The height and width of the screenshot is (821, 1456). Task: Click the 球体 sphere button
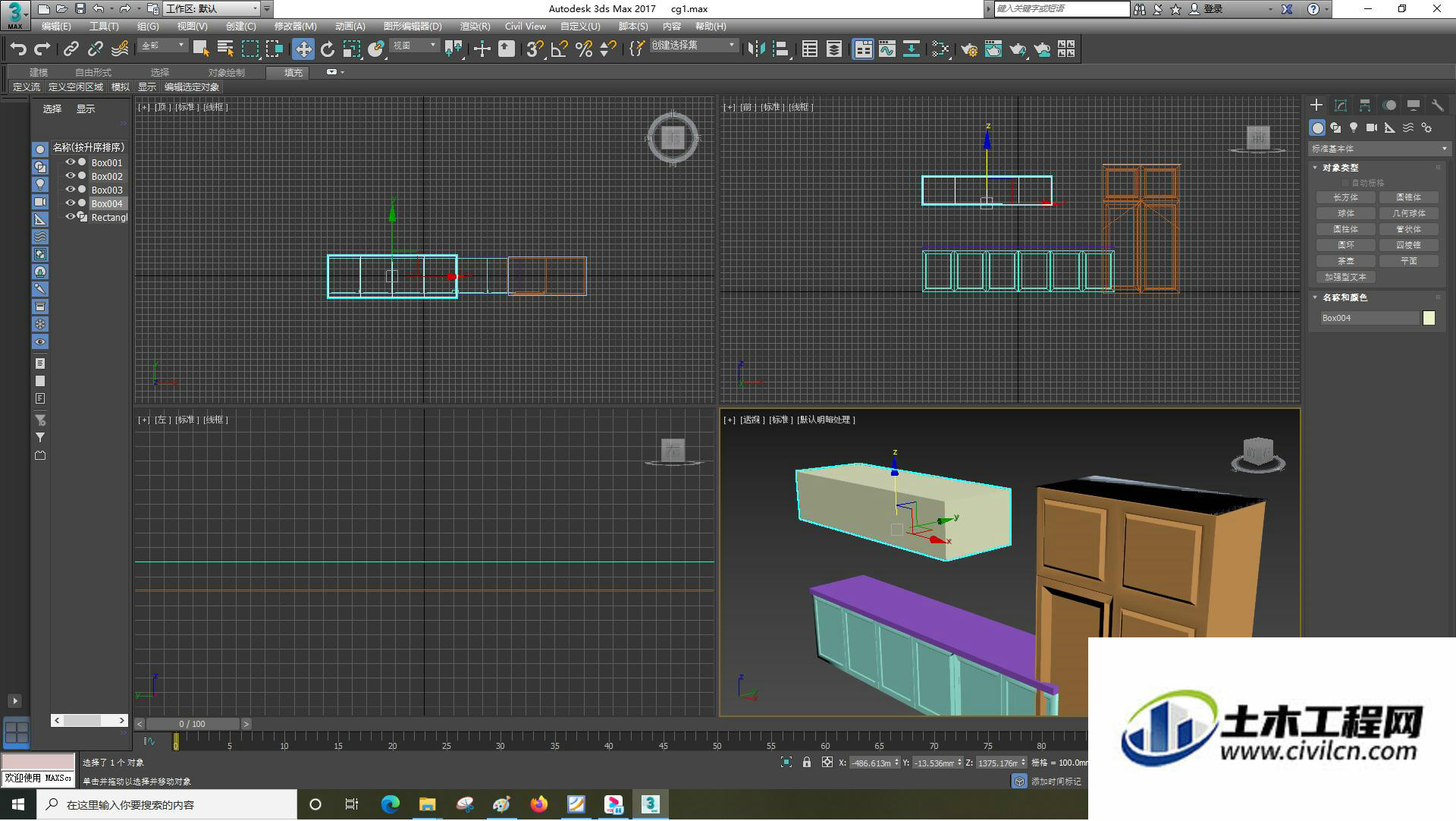coord(1346,213)
